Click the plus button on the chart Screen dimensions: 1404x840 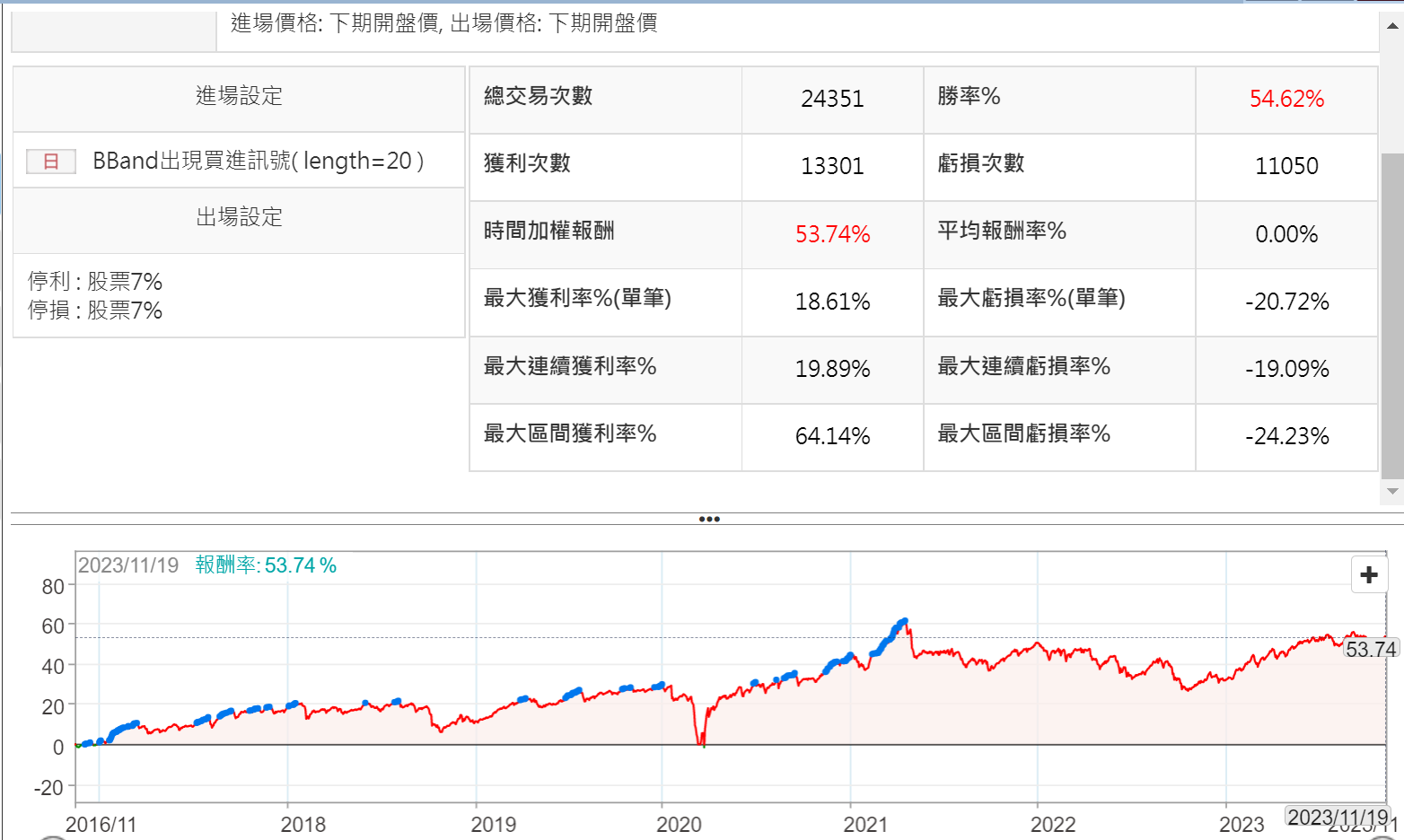coord(1369,574)
